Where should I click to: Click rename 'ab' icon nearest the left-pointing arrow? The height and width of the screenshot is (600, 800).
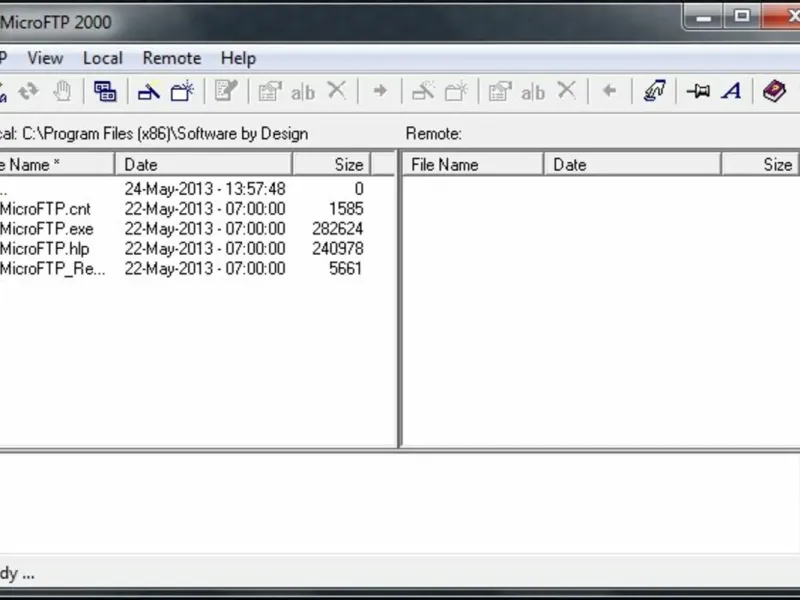533,93
